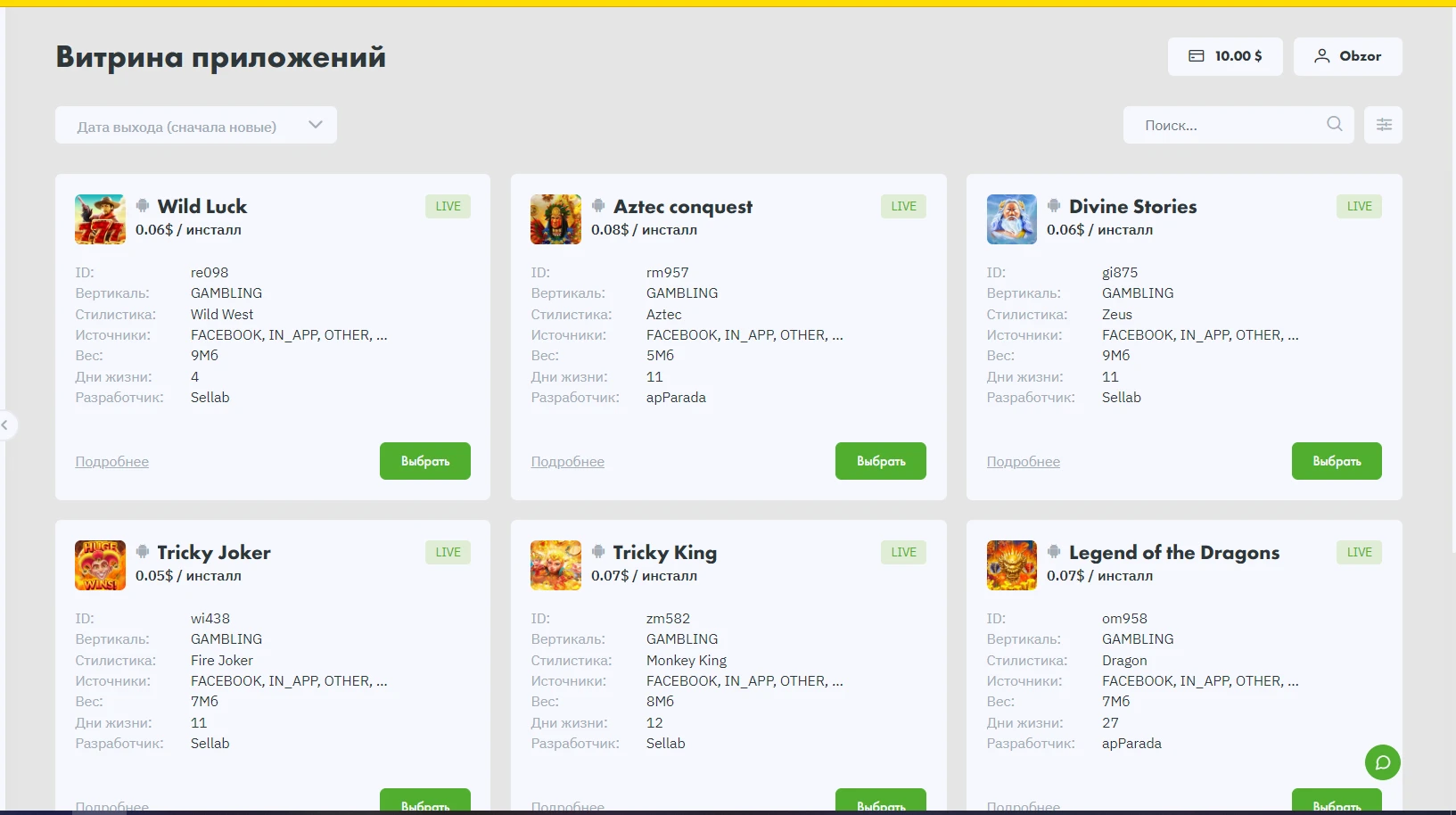Open the chat support bubble
Screen dimensions: 1456x815
point(1382,762)
